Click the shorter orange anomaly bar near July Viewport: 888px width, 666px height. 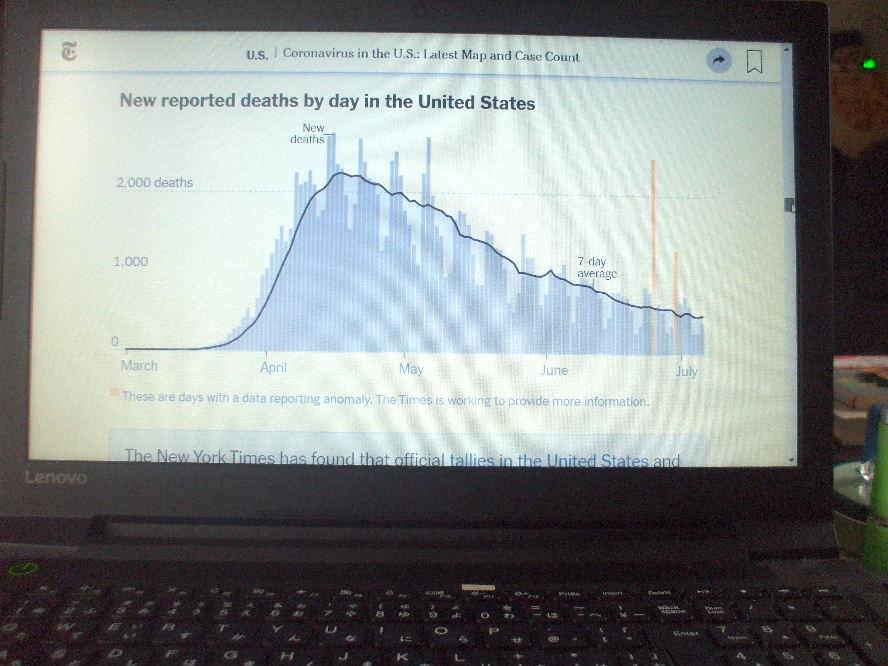coord(676,304)
